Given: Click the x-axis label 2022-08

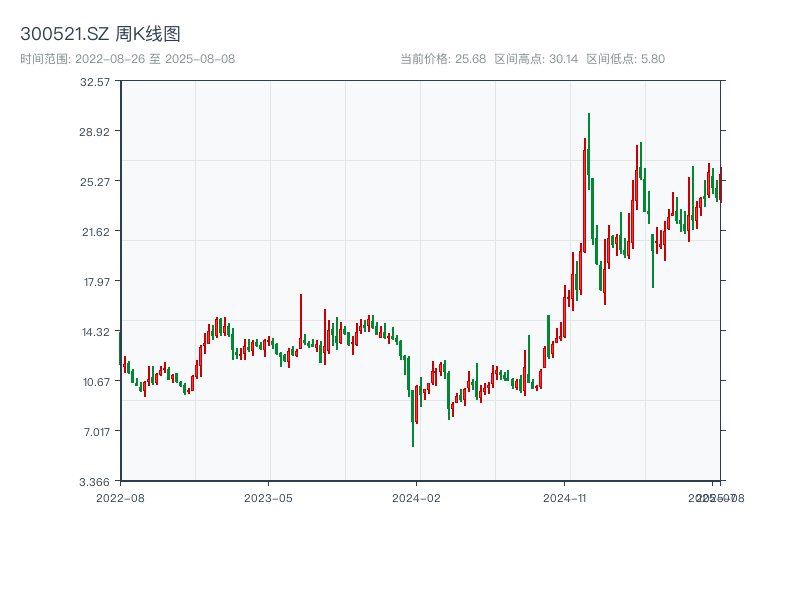Looking at the screenshot, I should click(x=120, y=498).
